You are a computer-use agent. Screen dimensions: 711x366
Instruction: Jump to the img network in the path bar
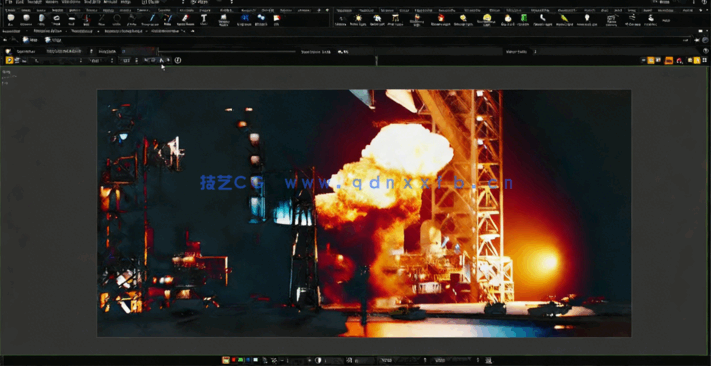tap(53, 40)
